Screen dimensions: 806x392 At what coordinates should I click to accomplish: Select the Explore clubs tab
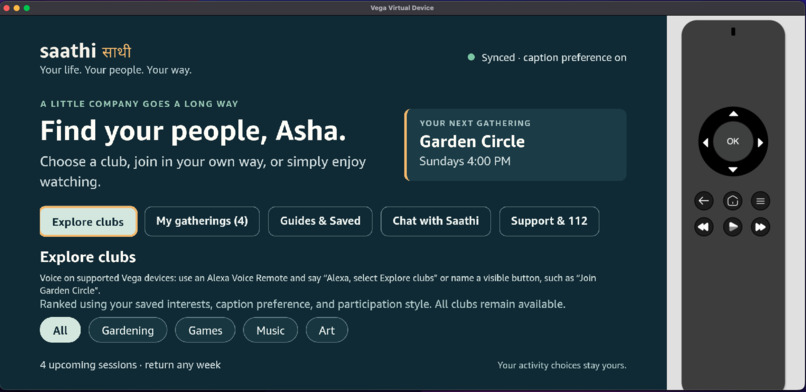click(x=88, y=221)
